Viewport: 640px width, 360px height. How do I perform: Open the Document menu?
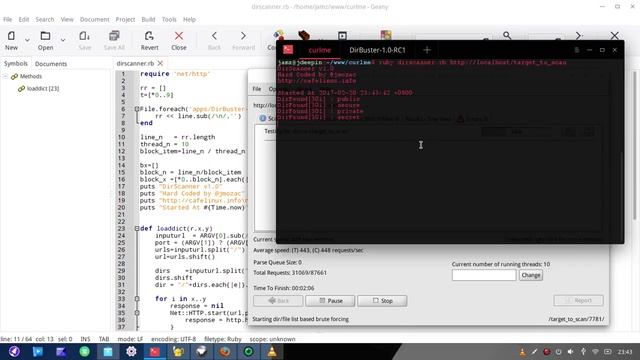coord(94,19)
